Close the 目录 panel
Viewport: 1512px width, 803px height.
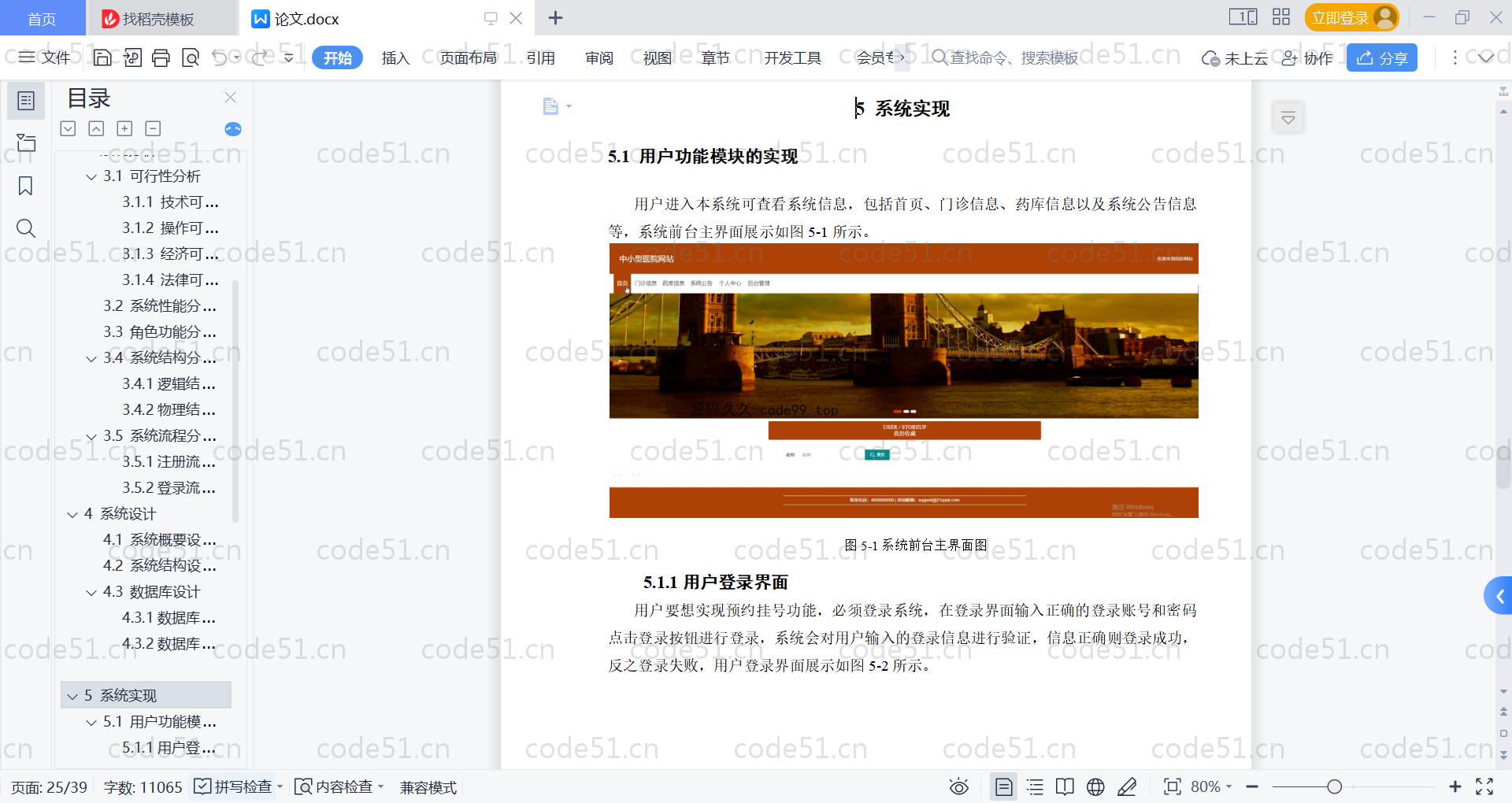pyautogui.click(x=230, y=97)
